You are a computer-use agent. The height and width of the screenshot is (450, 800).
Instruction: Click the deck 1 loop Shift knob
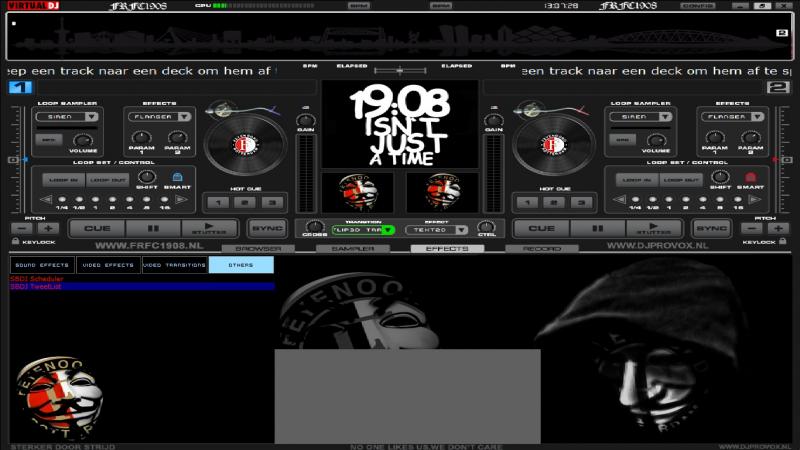point(146,177)
